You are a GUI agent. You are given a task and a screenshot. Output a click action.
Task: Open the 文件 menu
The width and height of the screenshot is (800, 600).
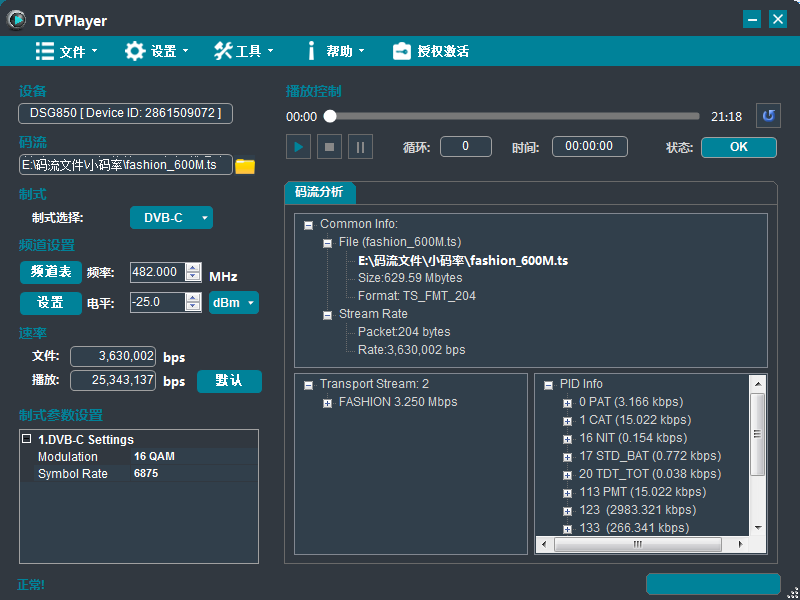click(x=46, y=51)
